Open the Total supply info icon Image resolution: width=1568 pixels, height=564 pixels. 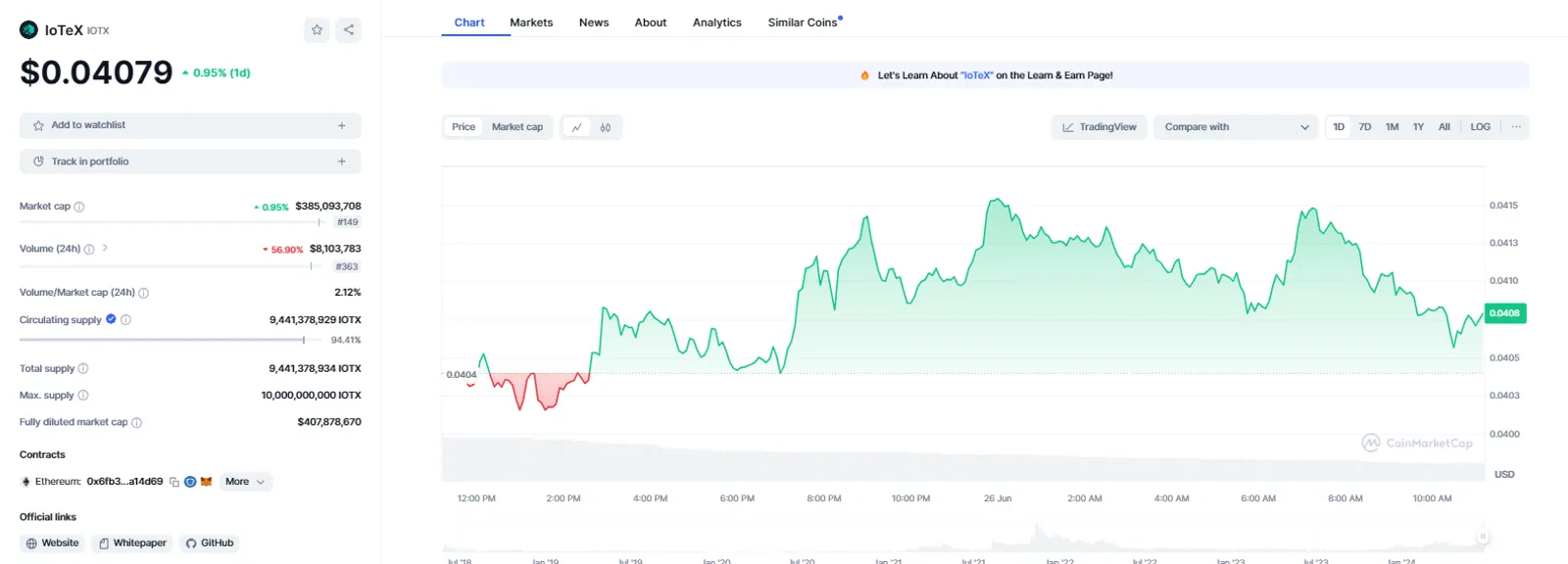[83, 369]
